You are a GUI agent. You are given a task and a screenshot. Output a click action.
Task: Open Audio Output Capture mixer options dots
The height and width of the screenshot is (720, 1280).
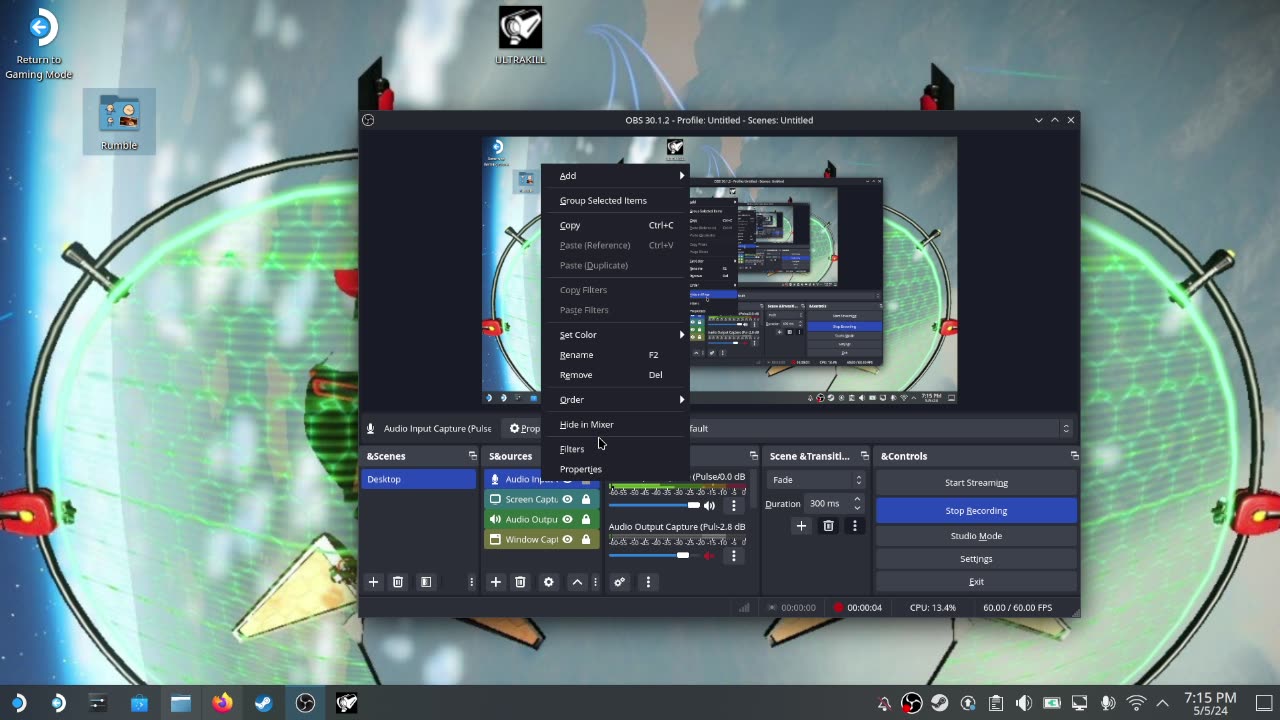click(x=734, y=555)
